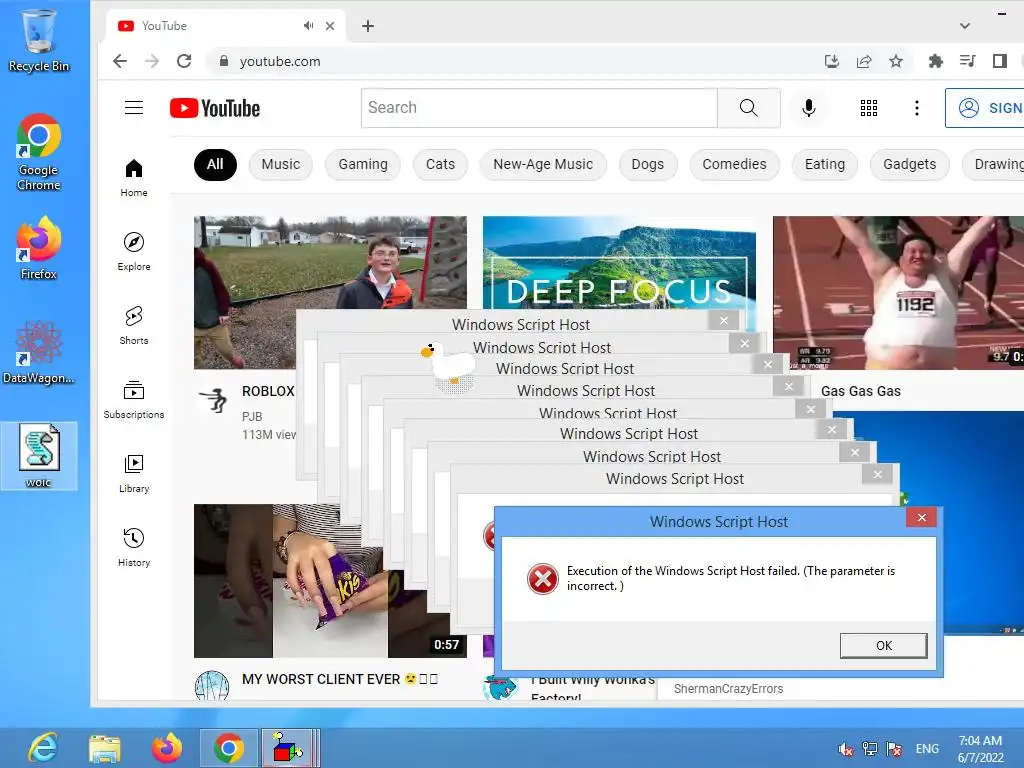Open Library in YouTube sidebar
Screen dimensions: 1024x768
[x=134, y=473]
